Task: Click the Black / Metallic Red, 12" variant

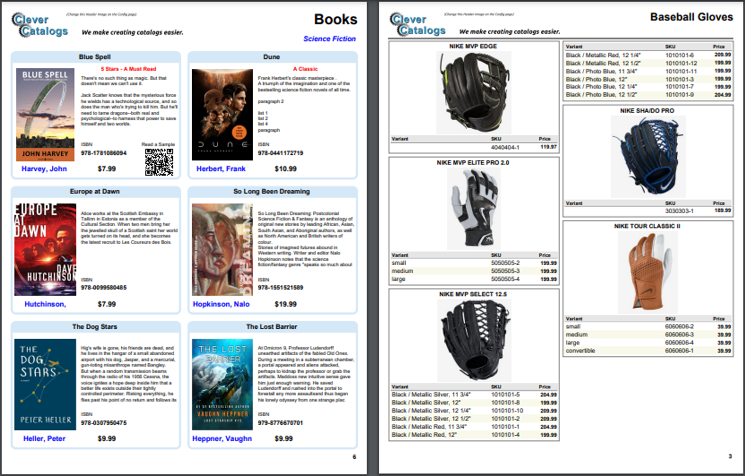Action: (424, 435)
